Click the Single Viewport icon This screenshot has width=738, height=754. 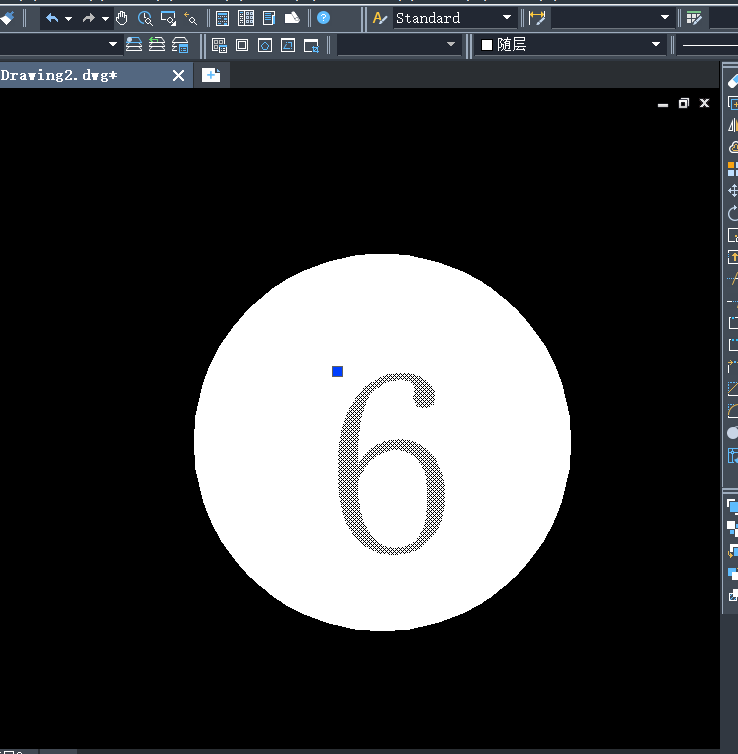tap(242, 46)
